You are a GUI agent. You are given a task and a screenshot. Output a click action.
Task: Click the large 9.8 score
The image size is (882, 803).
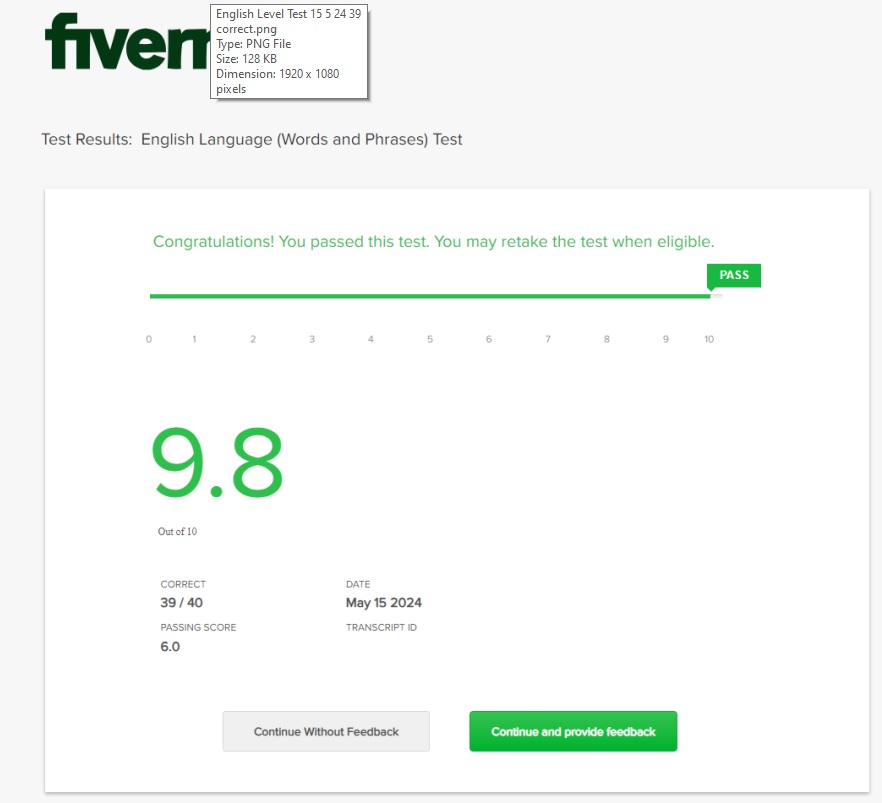point(217,462)
